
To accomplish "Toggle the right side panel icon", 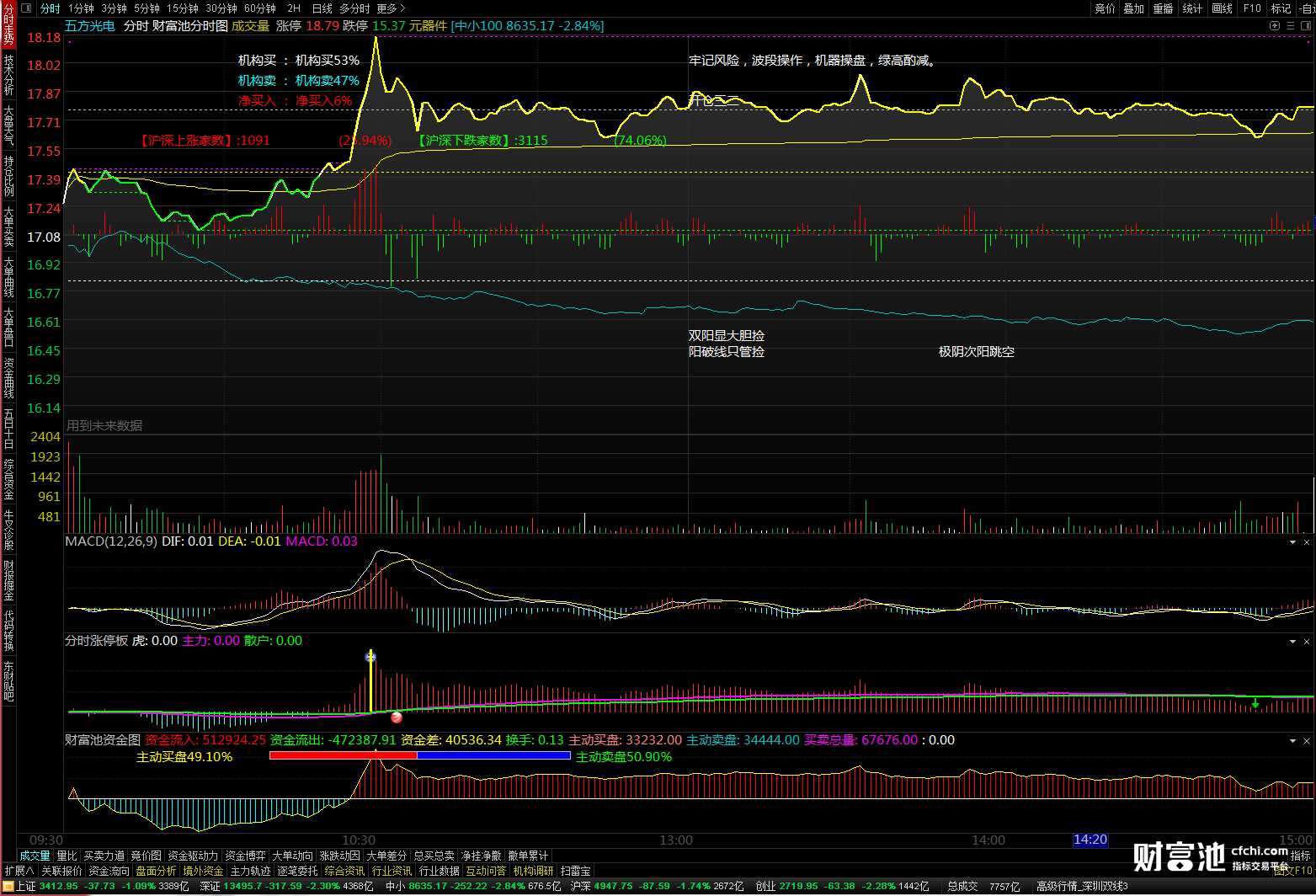I will (1305, 26).
